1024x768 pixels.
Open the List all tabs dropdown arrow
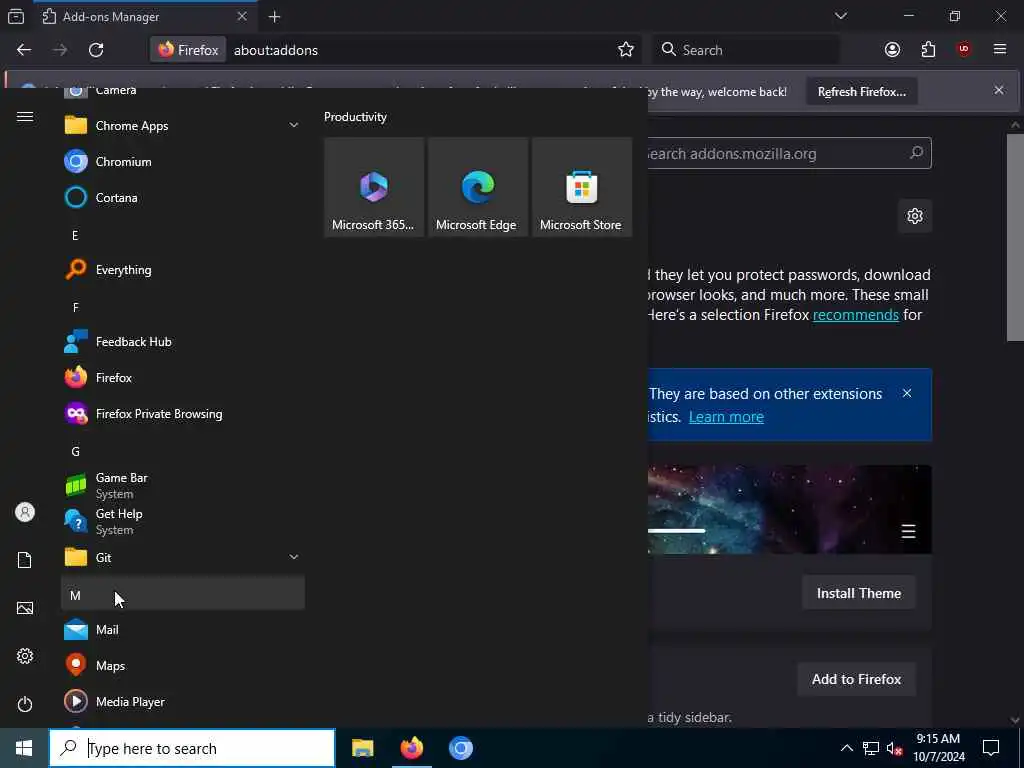click(x=840, y=16)
